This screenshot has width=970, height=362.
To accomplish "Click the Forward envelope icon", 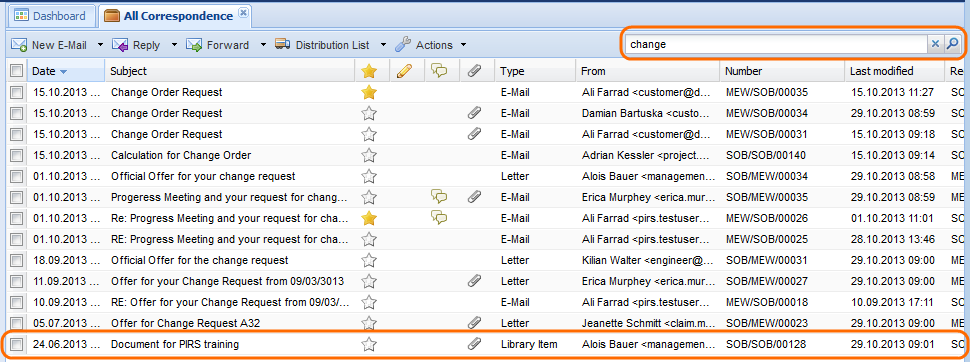I will tap(194, 45).
